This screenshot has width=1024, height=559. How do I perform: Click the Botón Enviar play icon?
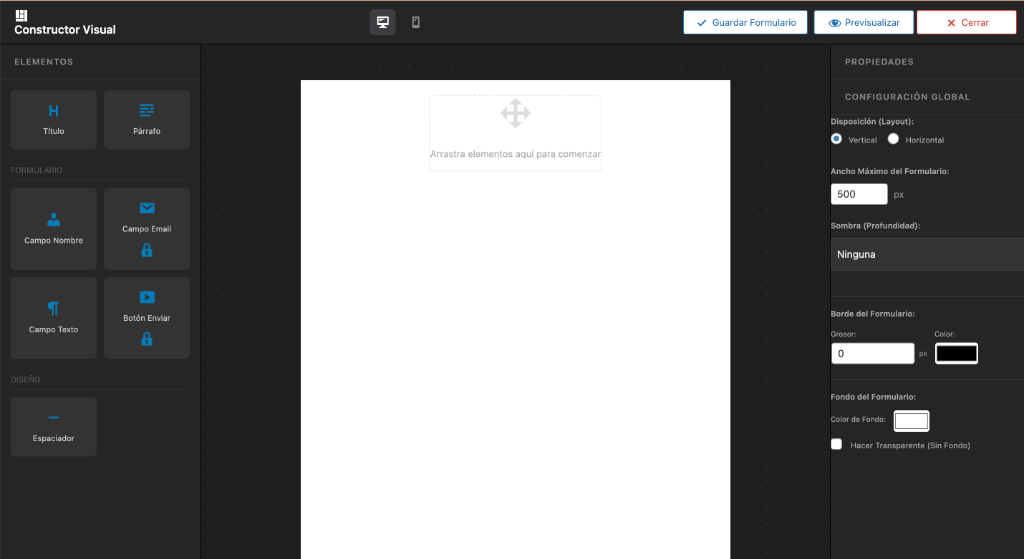(147, 297)
